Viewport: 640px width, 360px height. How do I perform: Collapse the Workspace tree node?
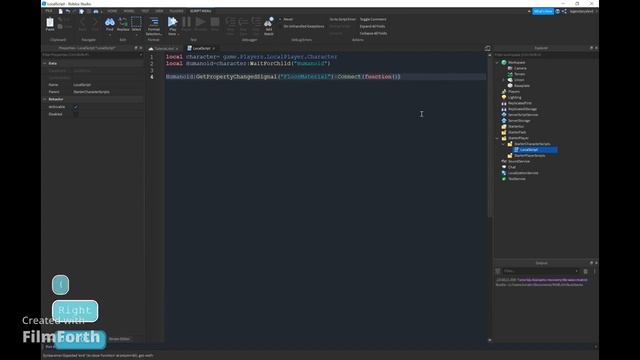[x=497, y=62]
